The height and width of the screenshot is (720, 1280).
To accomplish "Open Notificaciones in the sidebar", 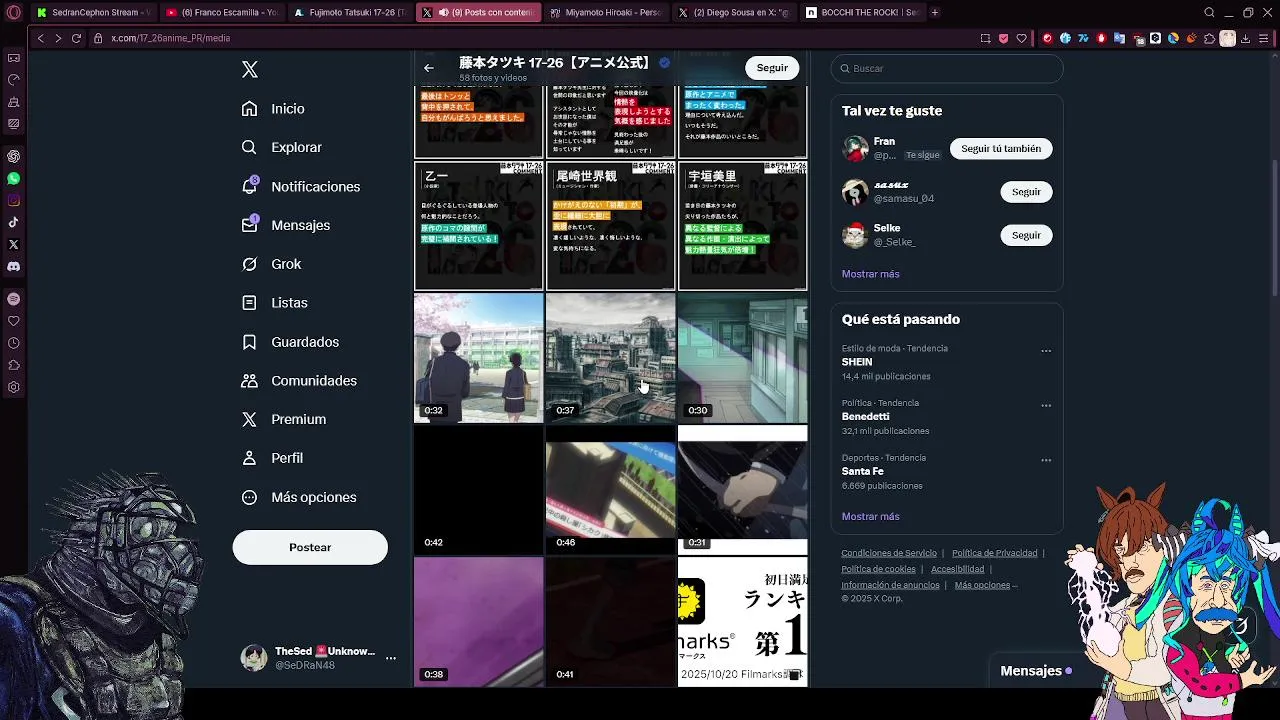I will [301, 186].
